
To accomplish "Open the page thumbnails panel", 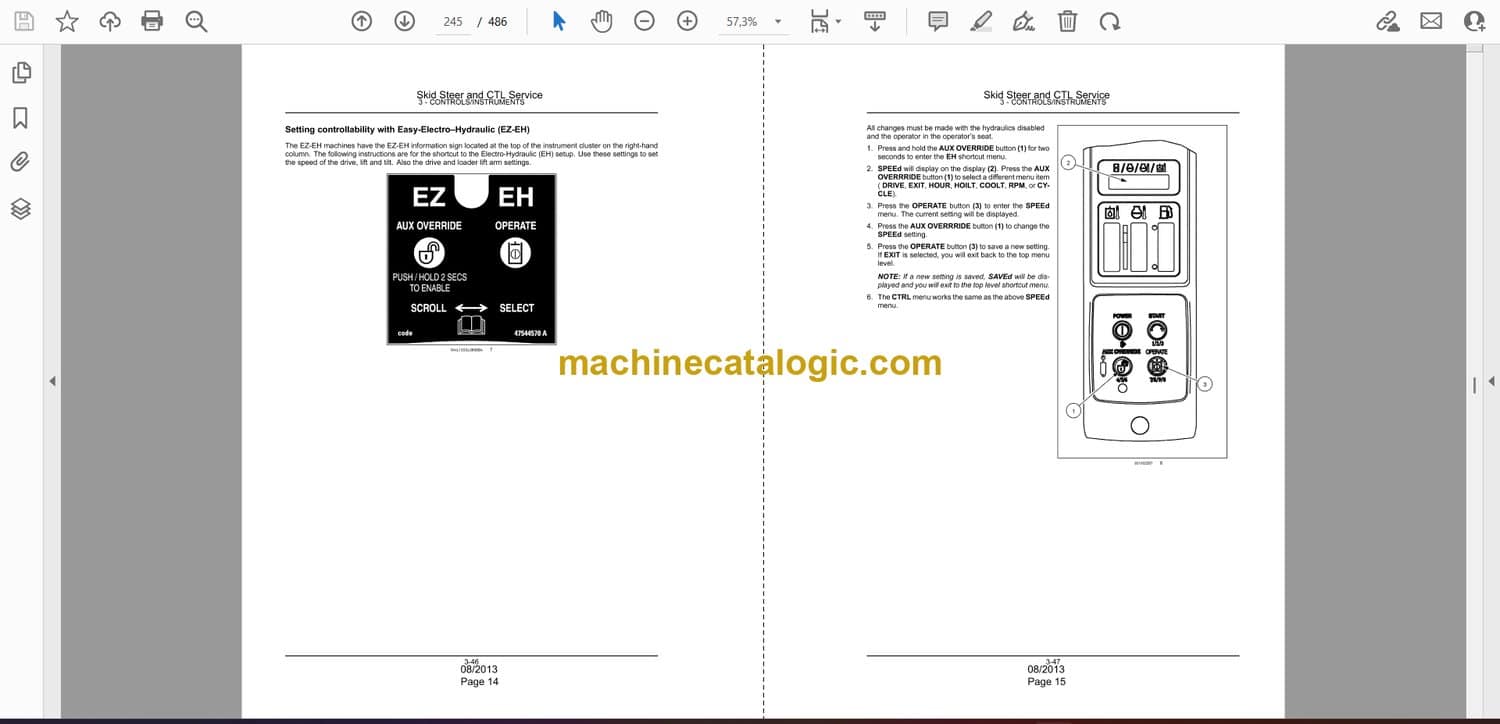I will [21, 72].
